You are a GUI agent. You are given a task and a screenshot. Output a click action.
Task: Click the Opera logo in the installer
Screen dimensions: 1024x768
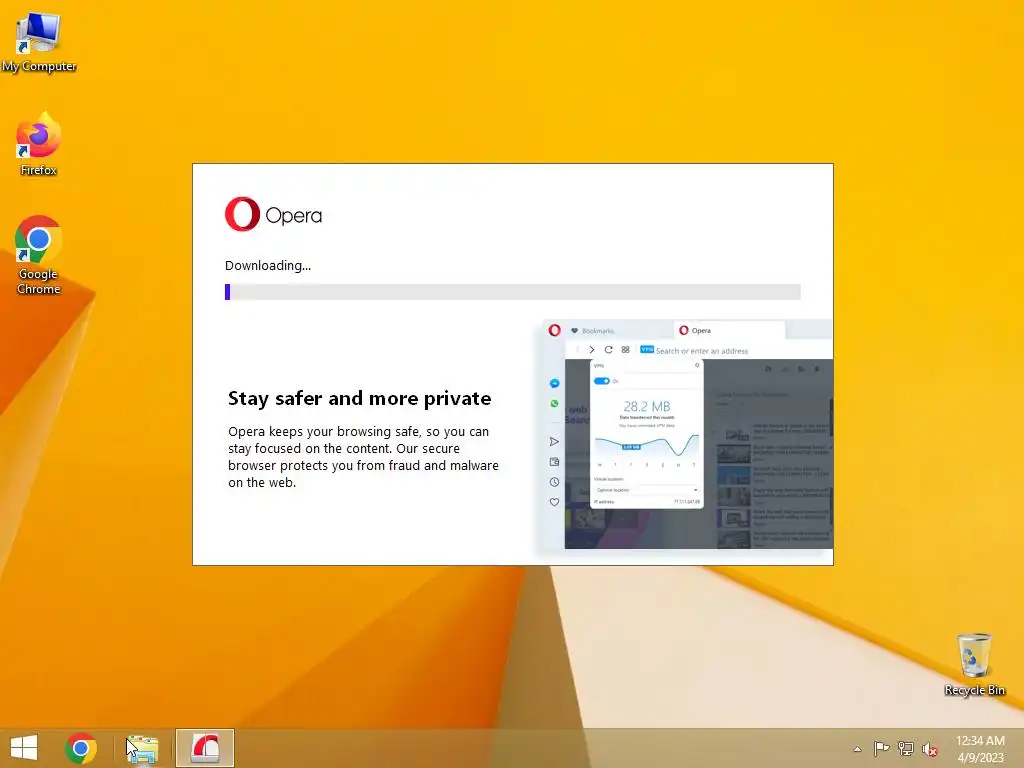274,214
